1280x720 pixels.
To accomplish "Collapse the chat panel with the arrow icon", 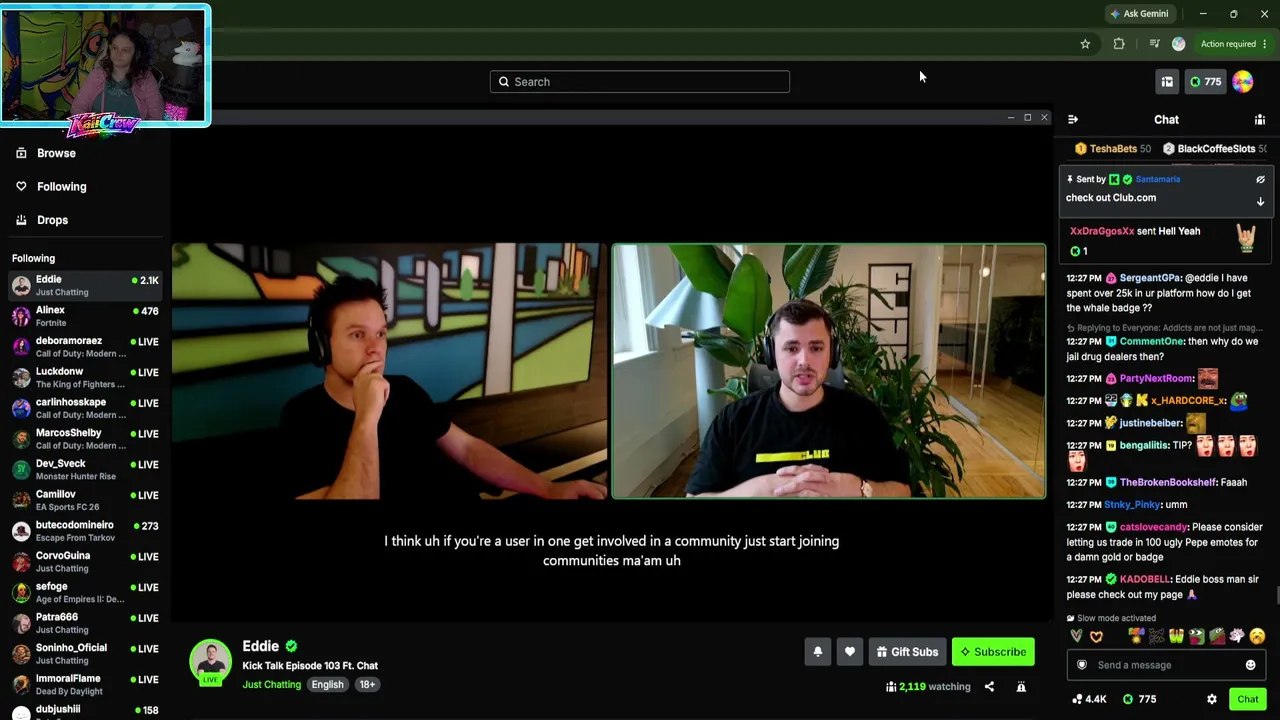I will [x=1073, y=120].
